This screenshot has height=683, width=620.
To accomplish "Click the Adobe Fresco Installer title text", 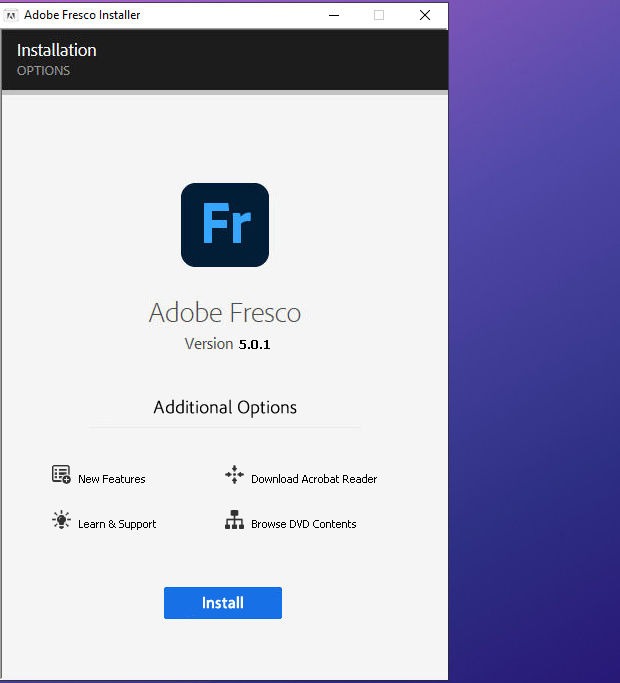I will pos(83,15).
